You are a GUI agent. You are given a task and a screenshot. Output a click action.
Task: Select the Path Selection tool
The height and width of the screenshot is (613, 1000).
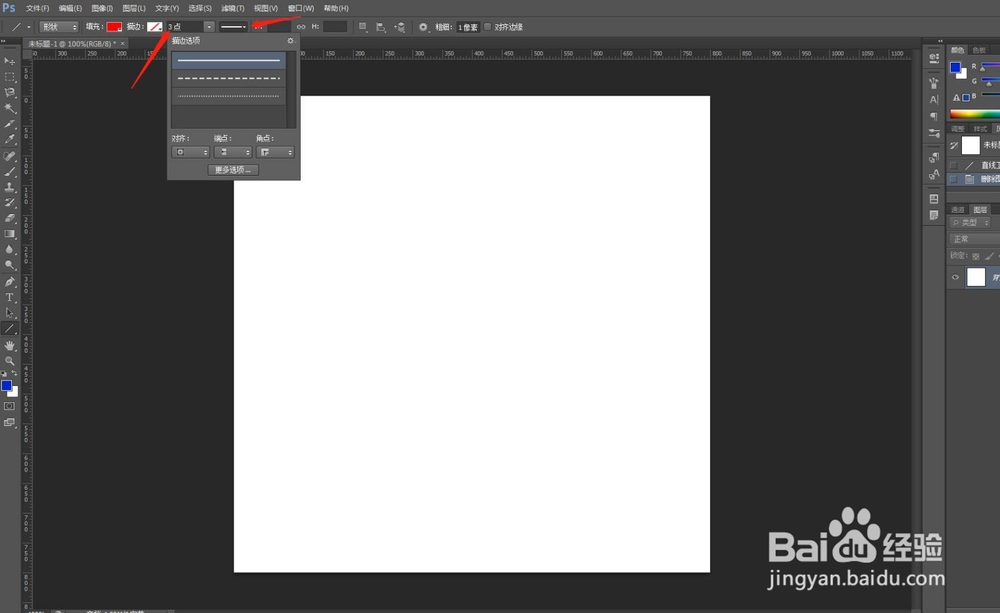[10, 313]
